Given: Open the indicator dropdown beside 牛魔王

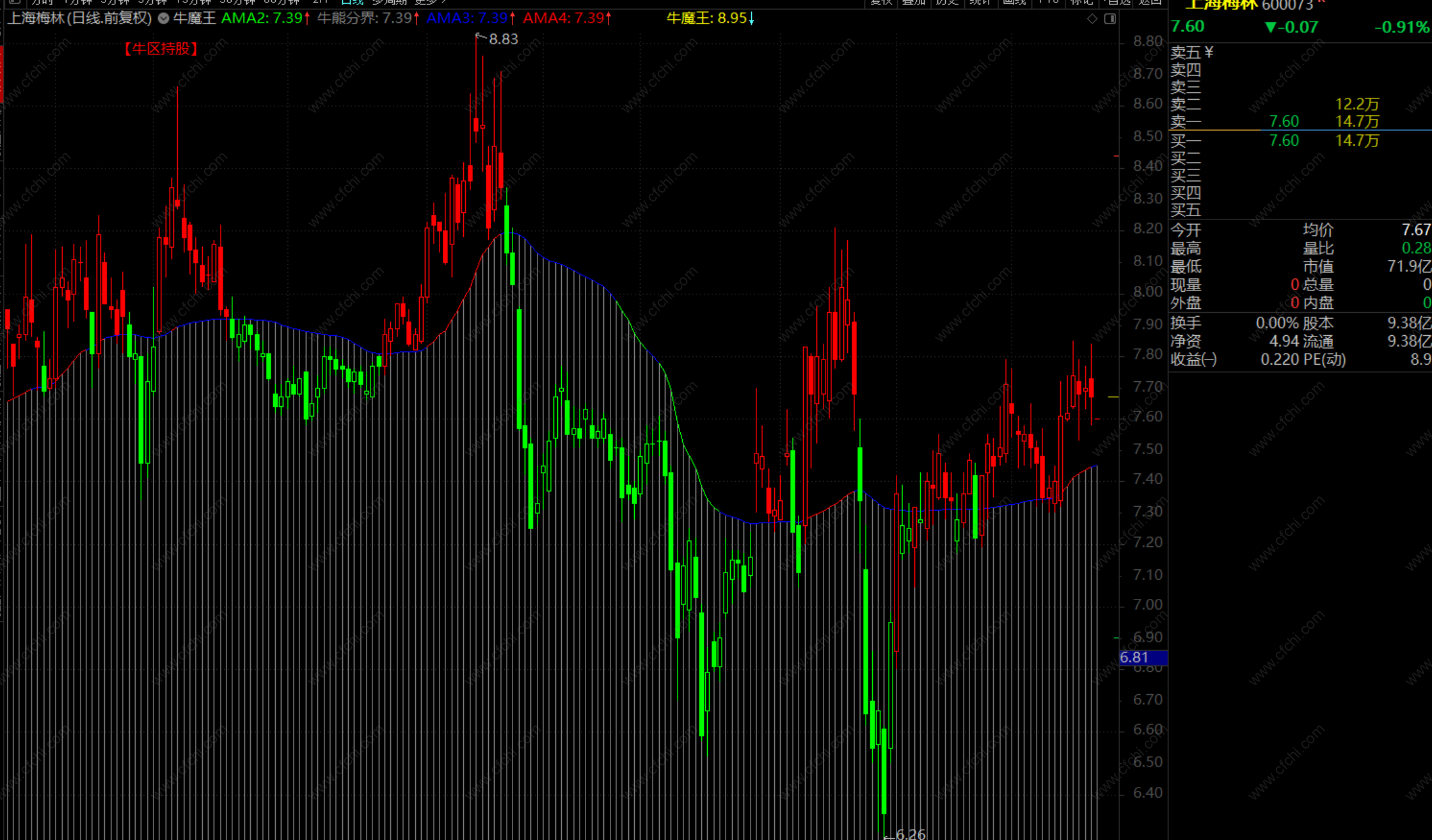Looking at the screenshot, I should pos(164,19).
